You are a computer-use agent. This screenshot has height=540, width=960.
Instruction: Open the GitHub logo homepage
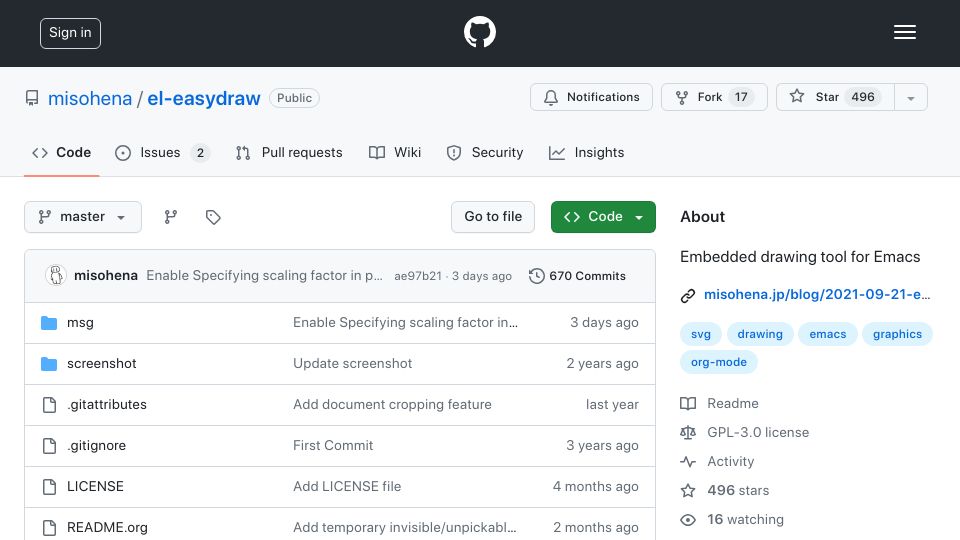(x=479, y=32)
